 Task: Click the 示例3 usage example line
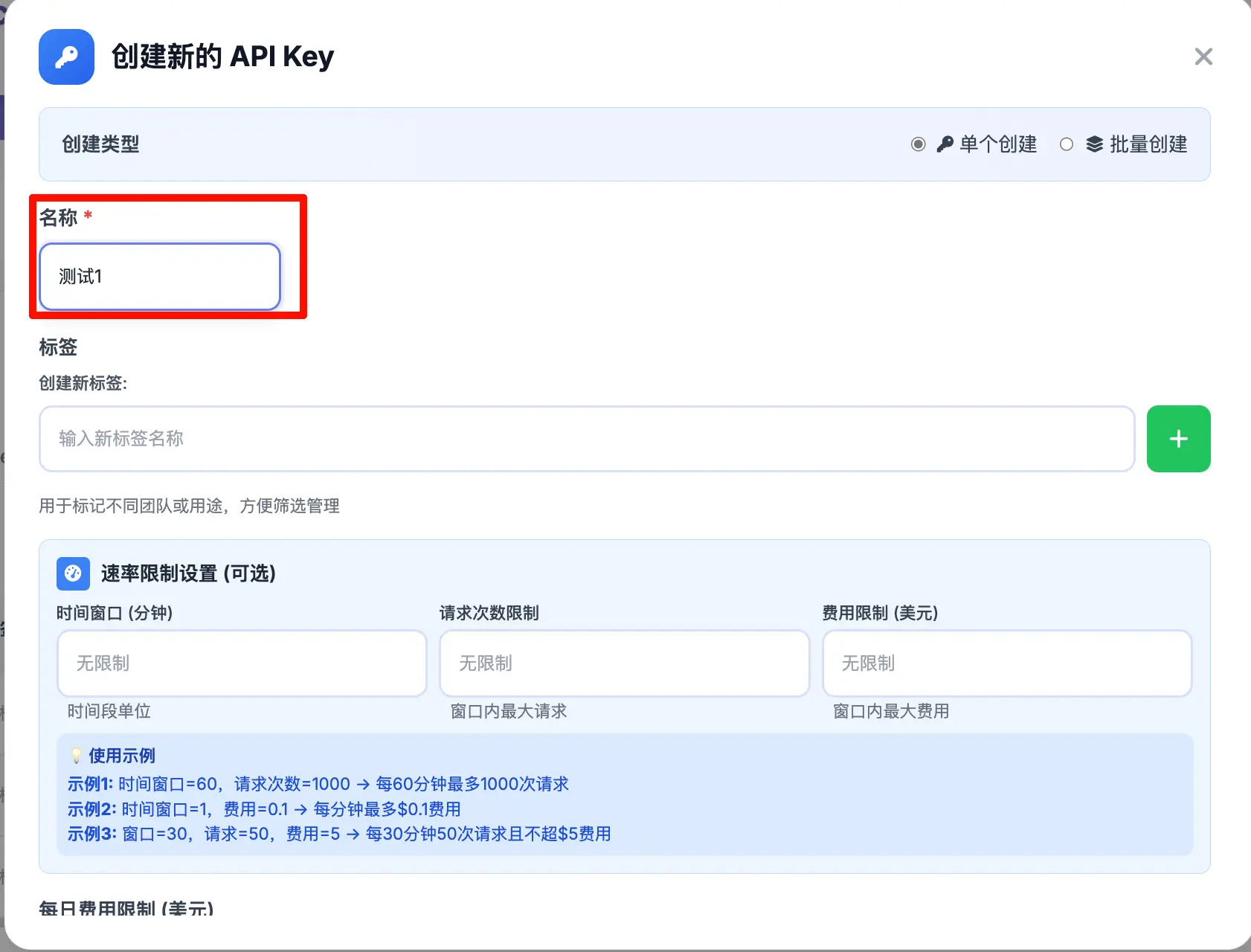[339, 834]
